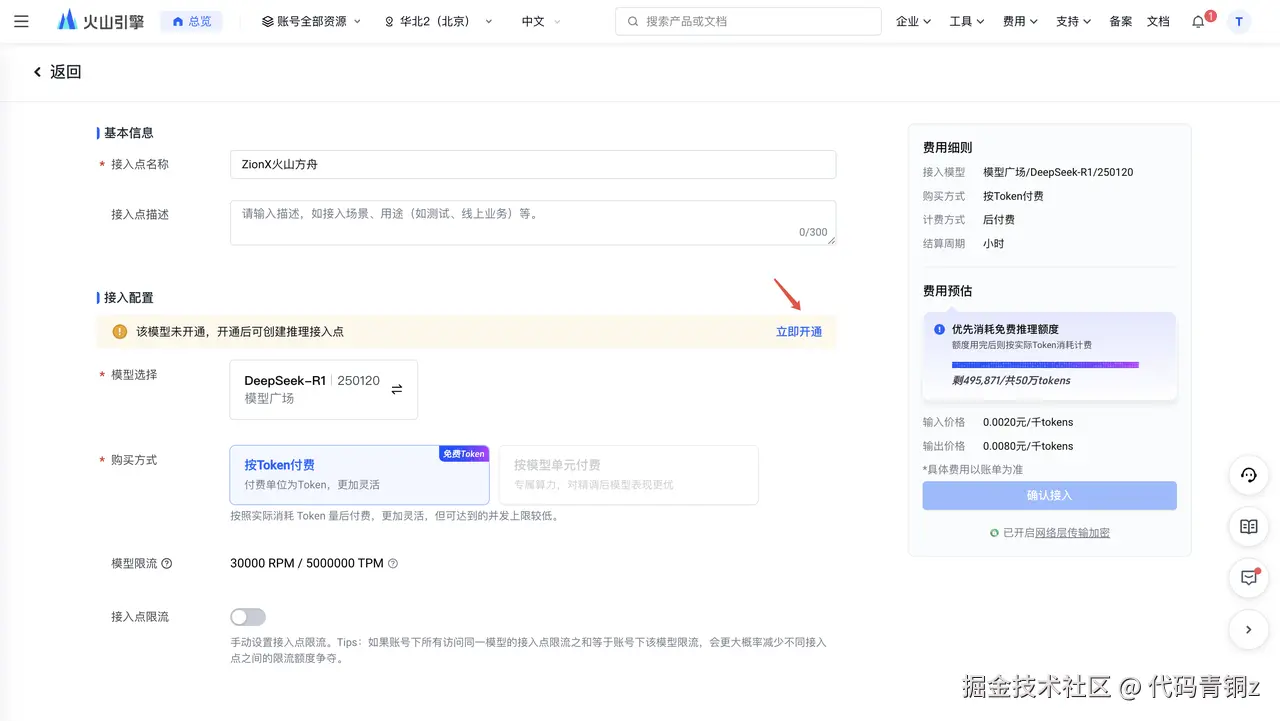The width and height of the screenshot is (1280, 721).
Task: Select the 按Token付费 purchase option
Action: click(x=359, y=475)
